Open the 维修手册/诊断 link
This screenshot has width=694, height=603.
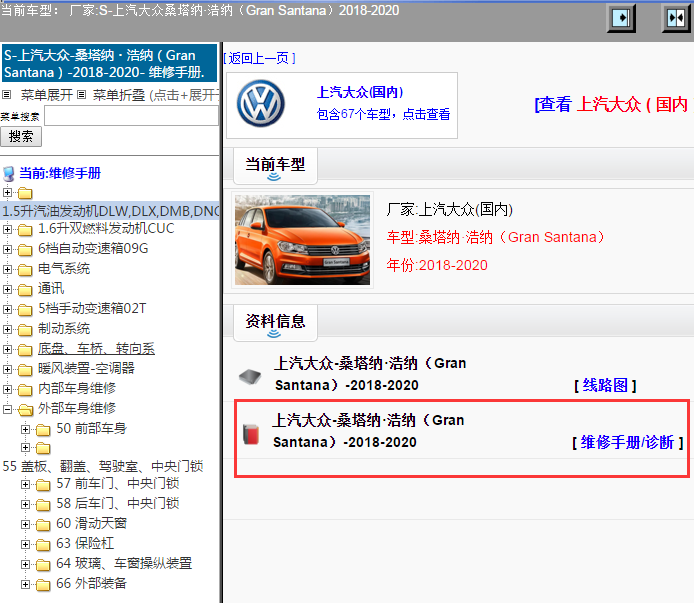(x=628, y=442)
